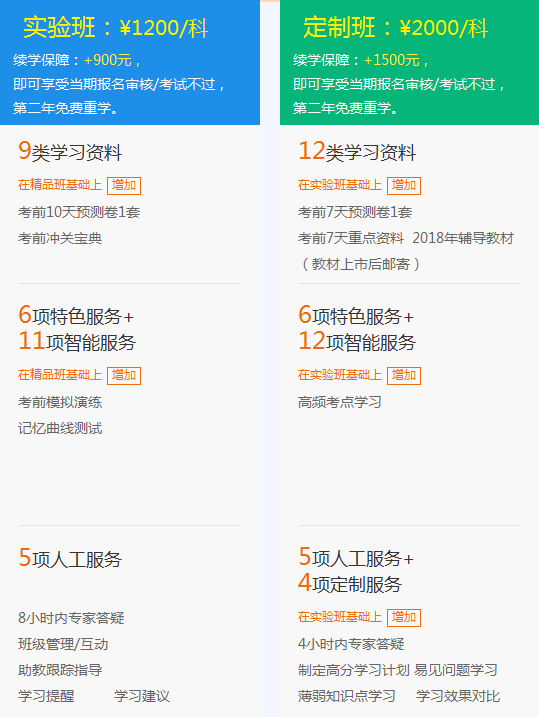539x717 pixels.
Task: Click 增加 badge under 9类学习资料
Action: pyautogui.click(x=124, y=185)
